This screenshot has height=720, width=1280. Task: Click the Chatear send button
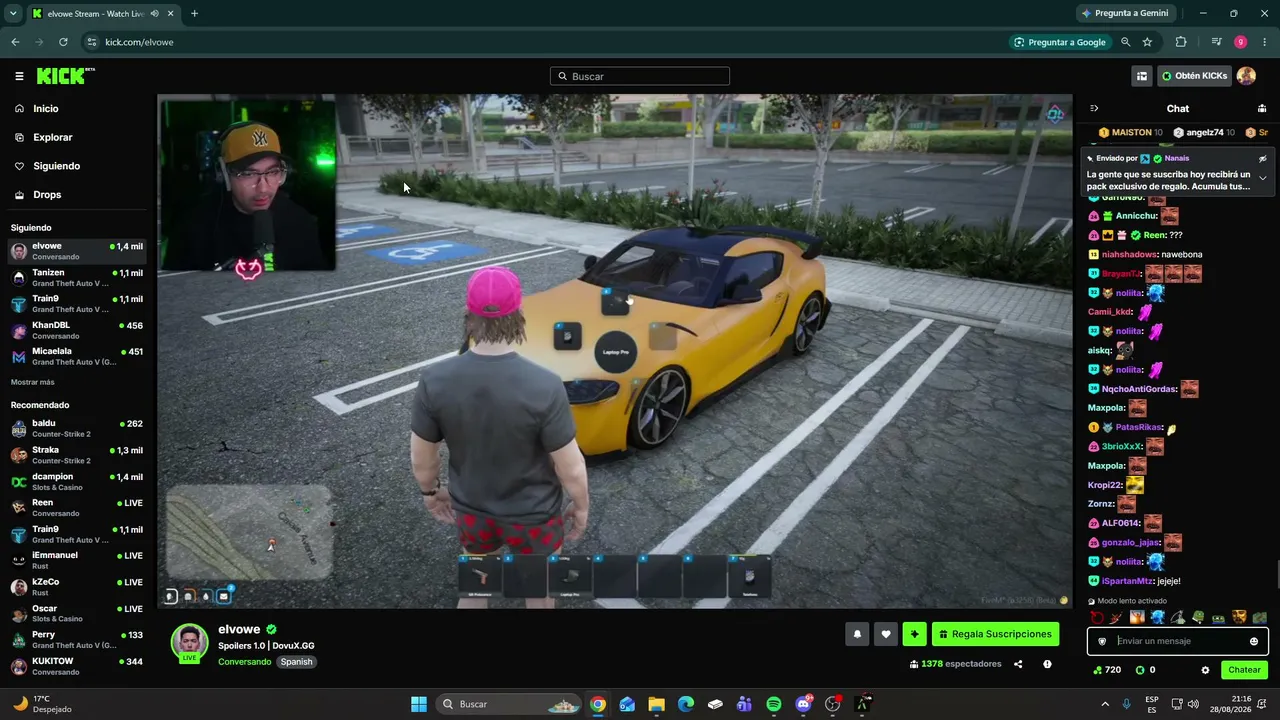coord(1244,670)
